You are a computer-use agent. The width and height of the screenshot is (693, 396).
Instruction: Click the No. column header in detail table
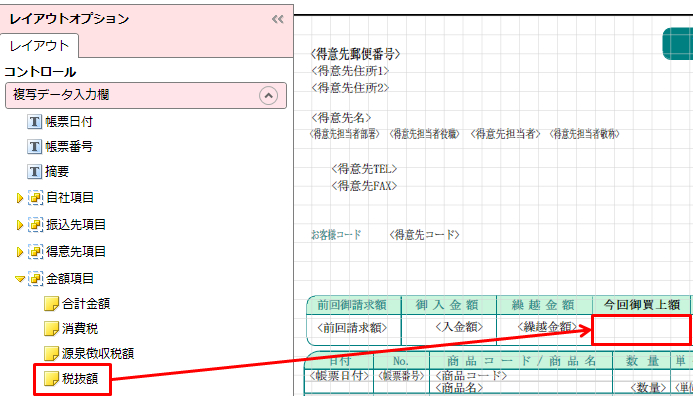pos(400,361)
